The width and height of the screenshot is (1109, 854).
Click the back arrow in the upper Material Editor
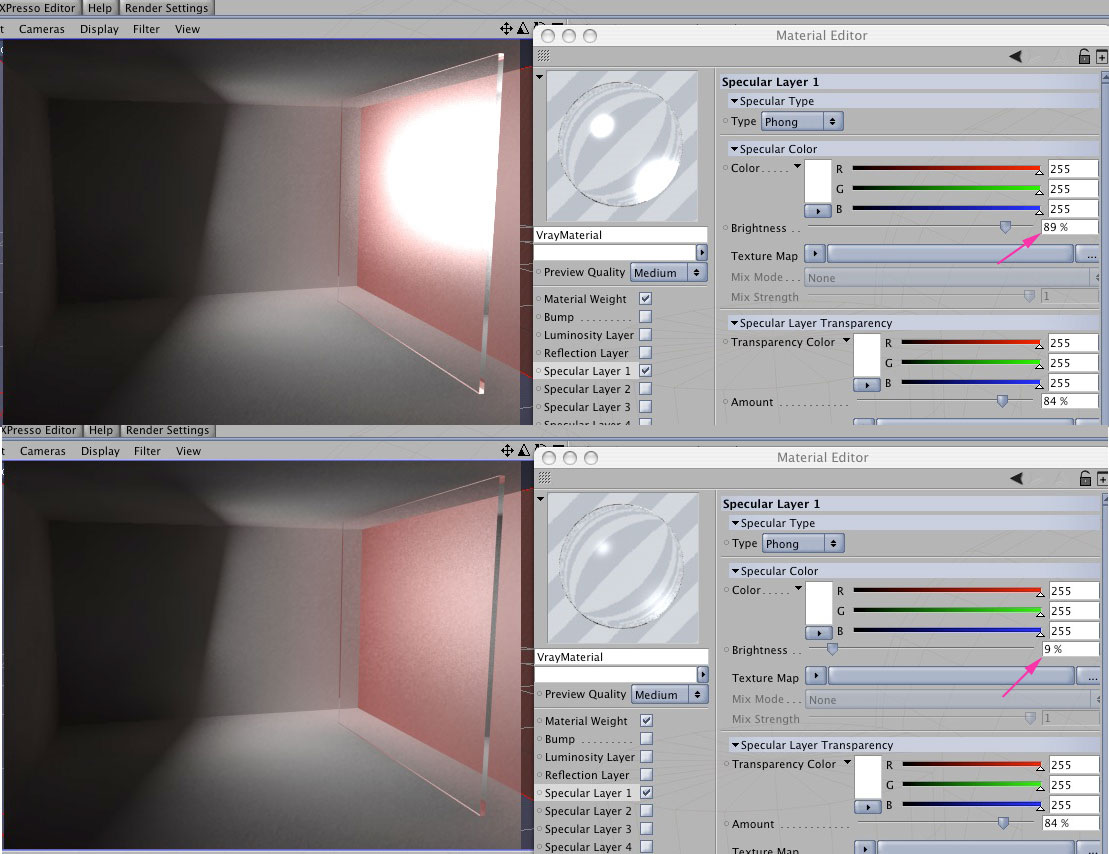1016,57
